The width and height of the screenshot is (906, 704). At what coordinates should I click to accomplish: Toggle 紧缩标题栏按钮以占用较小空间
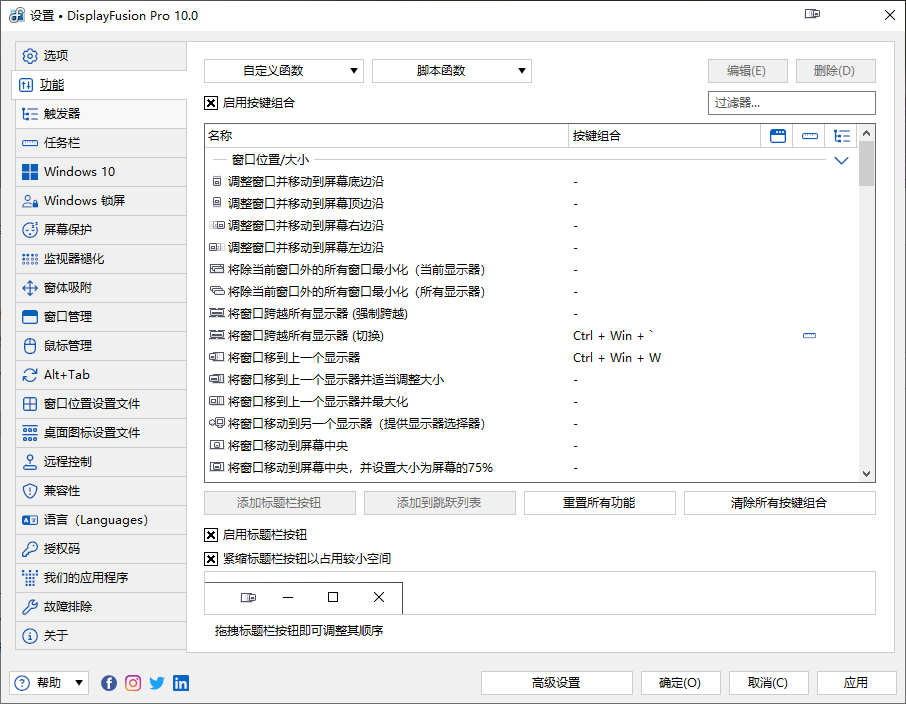pos(211,558)
